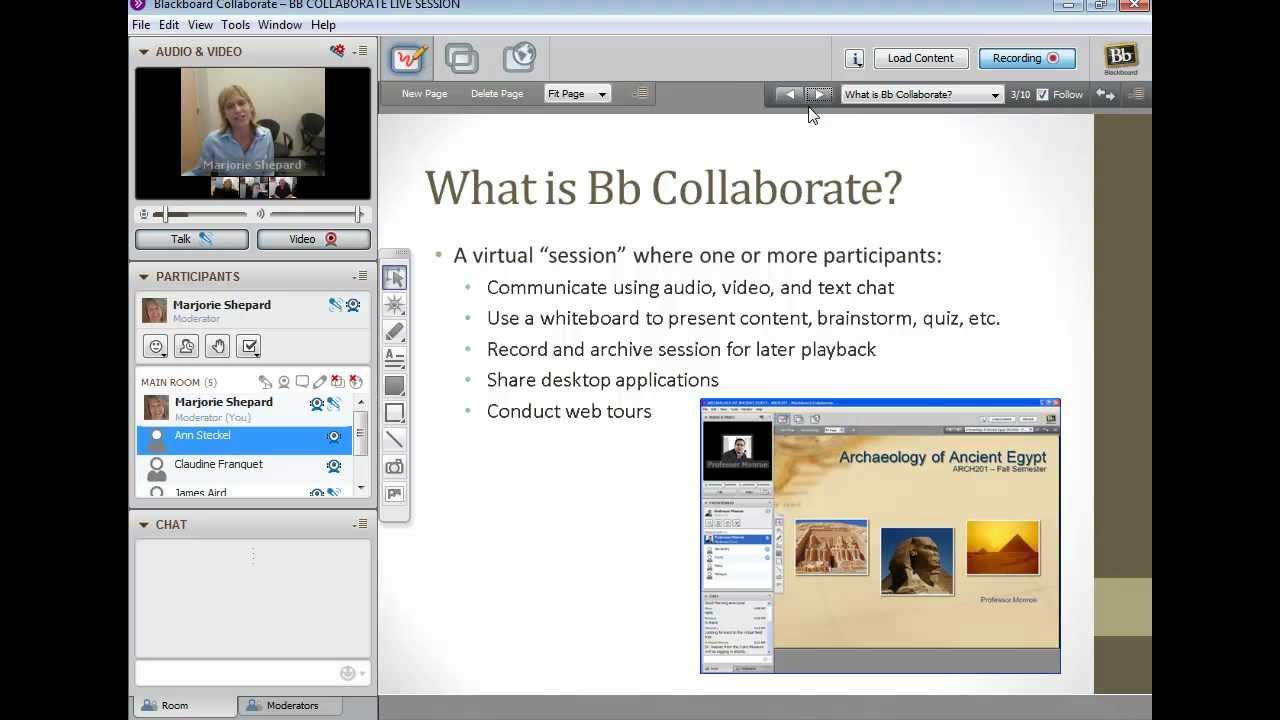
Task: Click the New Page button
Action: click(x=424, y=94)
